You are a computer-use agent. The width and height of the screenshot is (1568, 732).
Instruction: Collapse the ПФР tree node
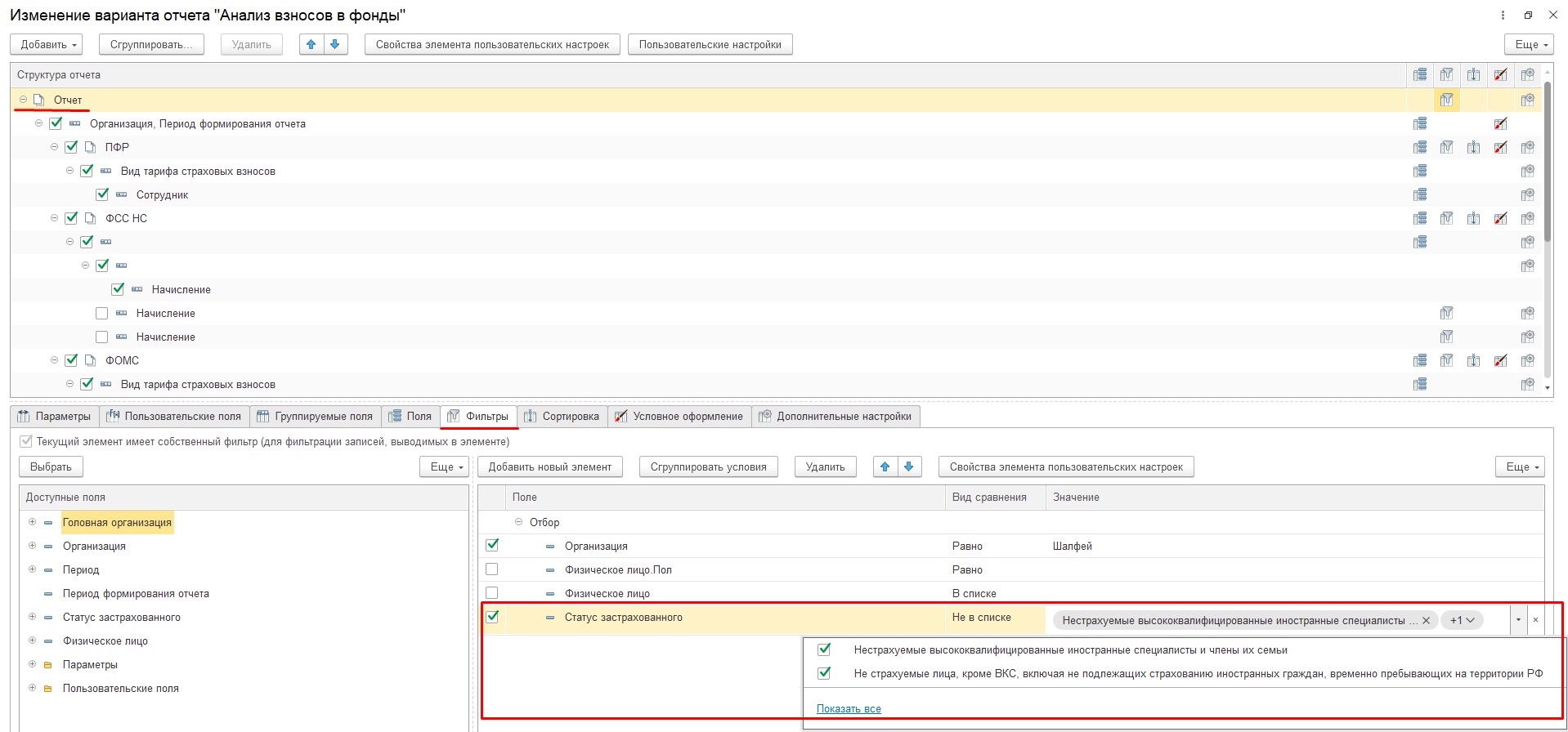[55, 148]
